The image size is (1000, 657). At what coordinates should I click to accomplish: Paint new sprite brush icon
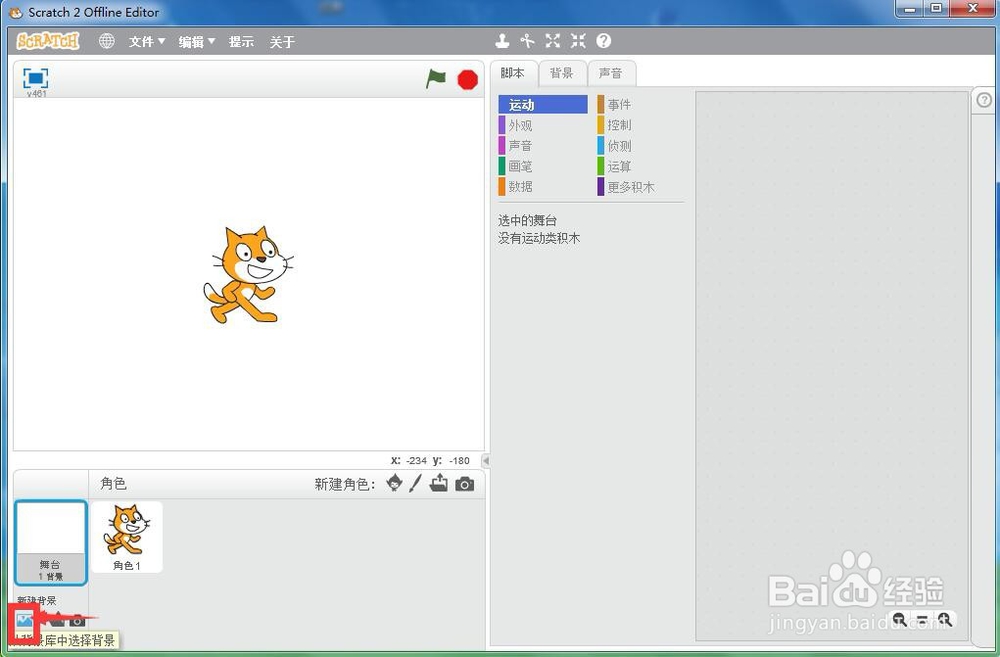(415, 484)
